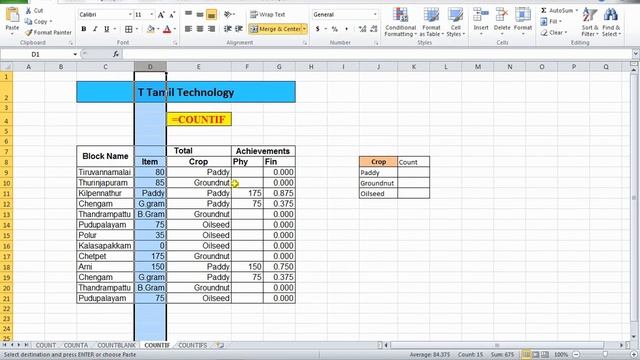Click Decrease Decimal icon
This screenshot has width=640, height=360.
click(x=373, y=29)
